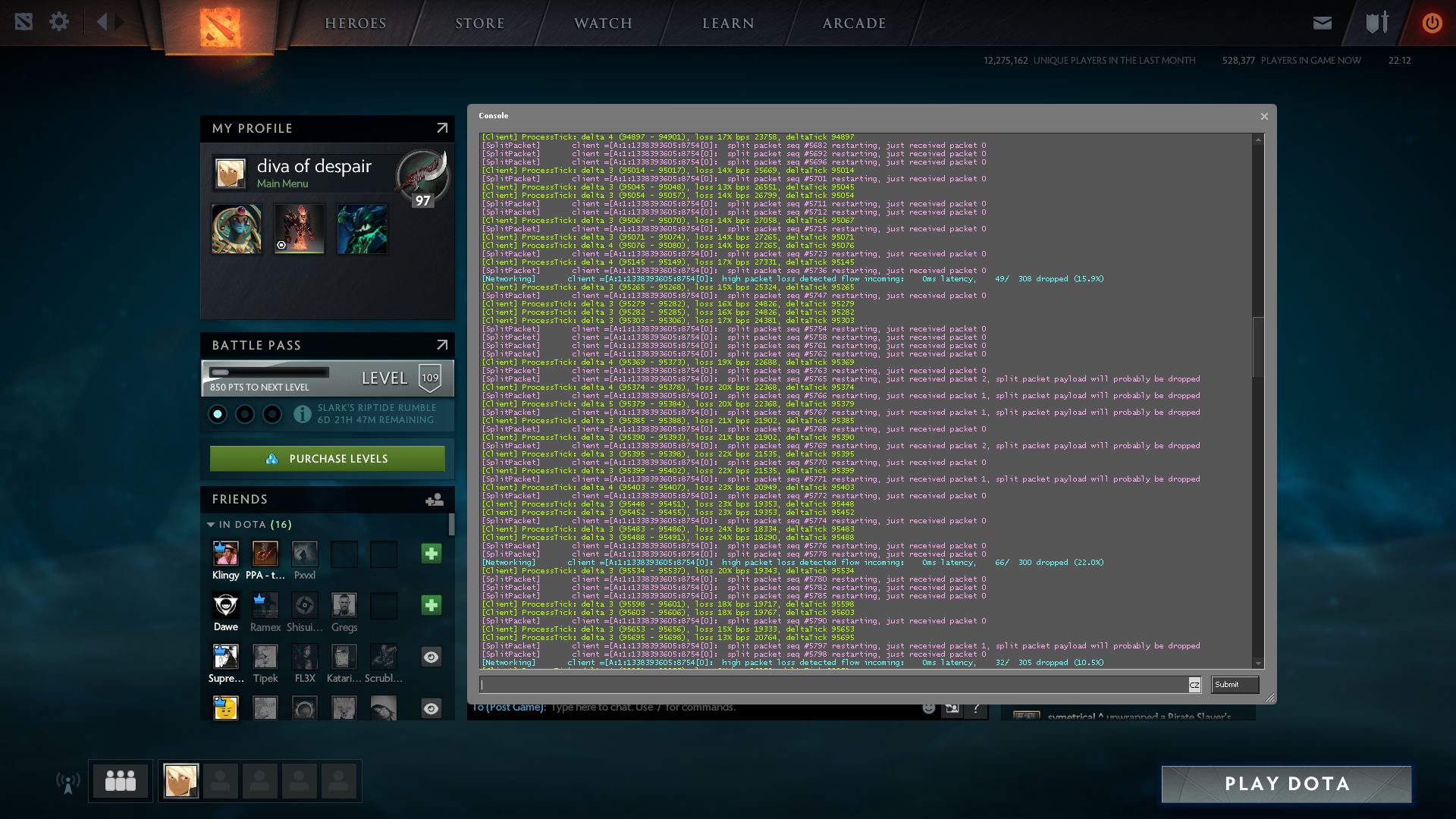Click the level 109 battle pass badge
Screen dimensions: 1456x819
pyautogui.click(x=430, y=378)
